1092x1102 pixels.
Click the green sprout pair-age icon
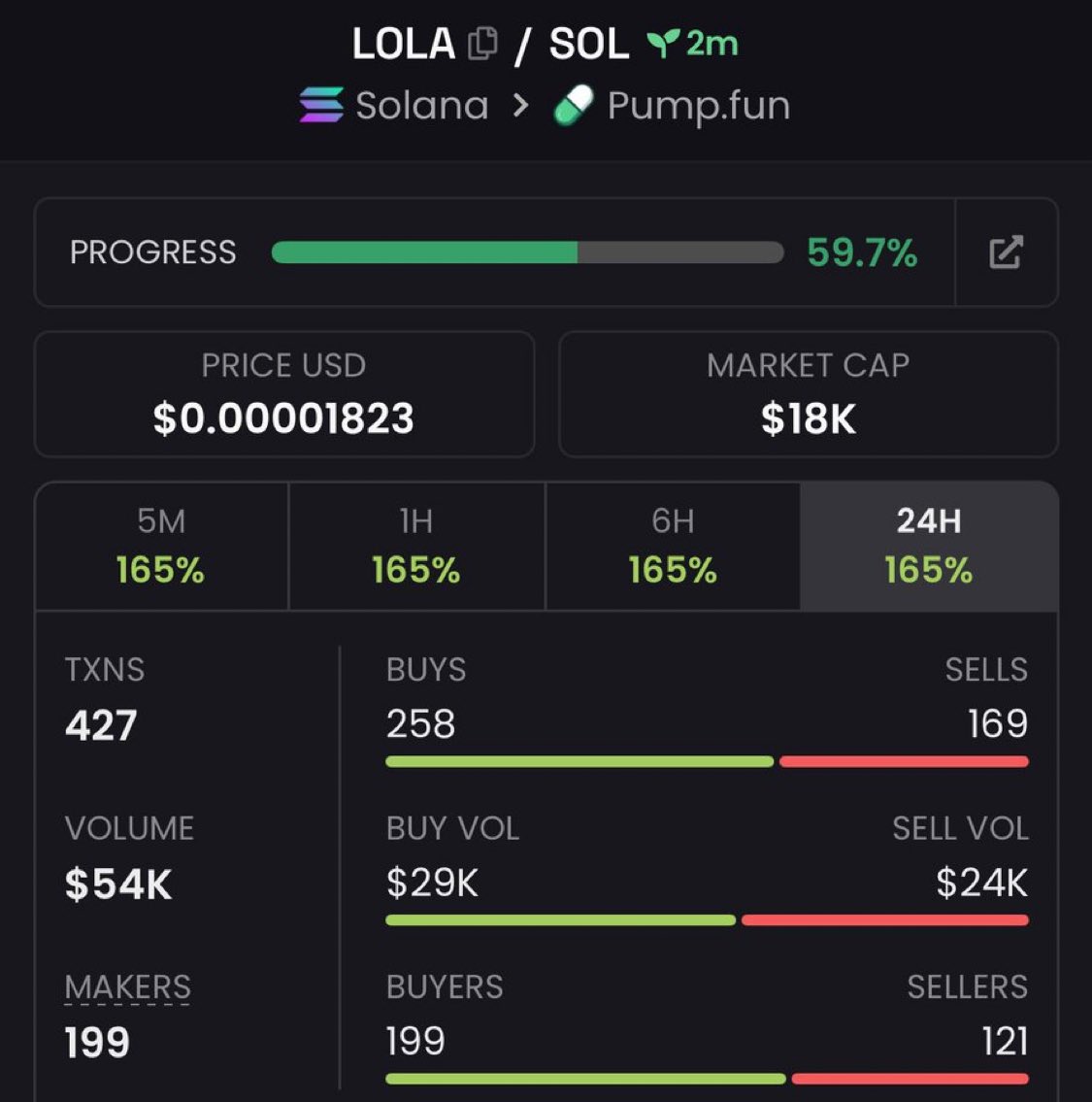coord(663,44)
